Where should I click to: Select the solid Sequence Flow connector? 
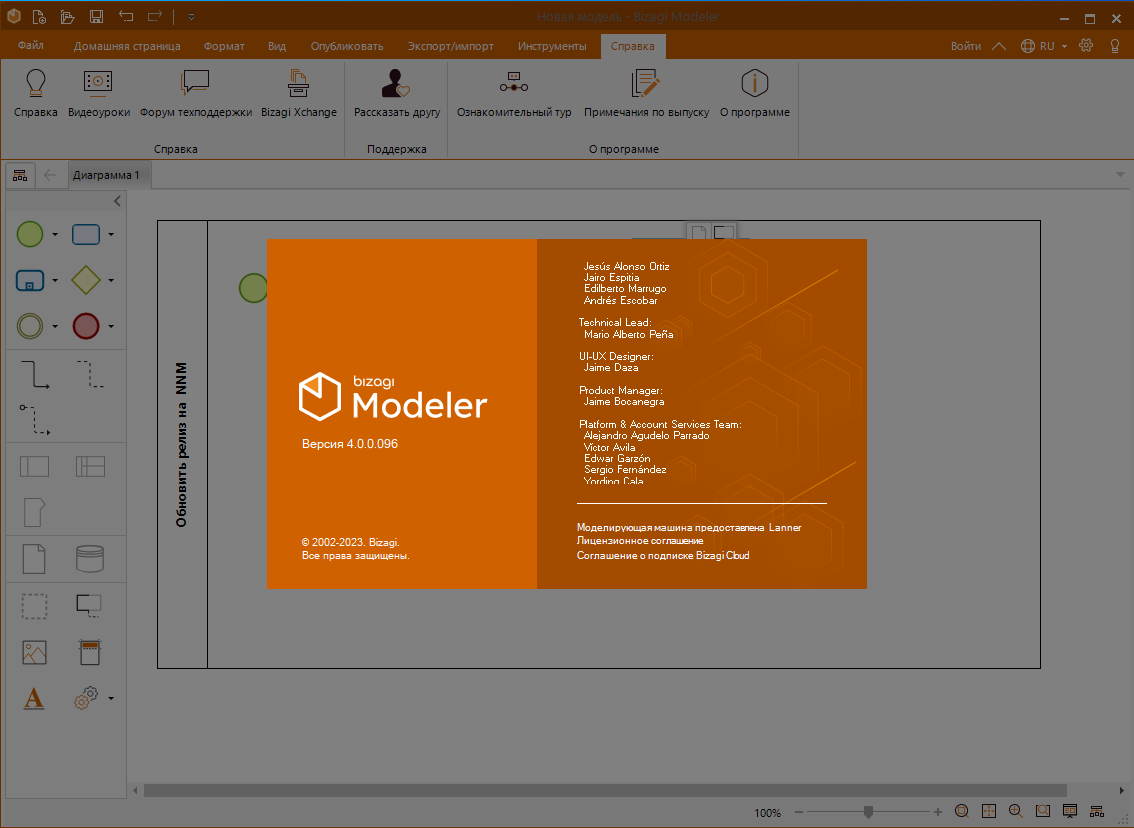34,375
